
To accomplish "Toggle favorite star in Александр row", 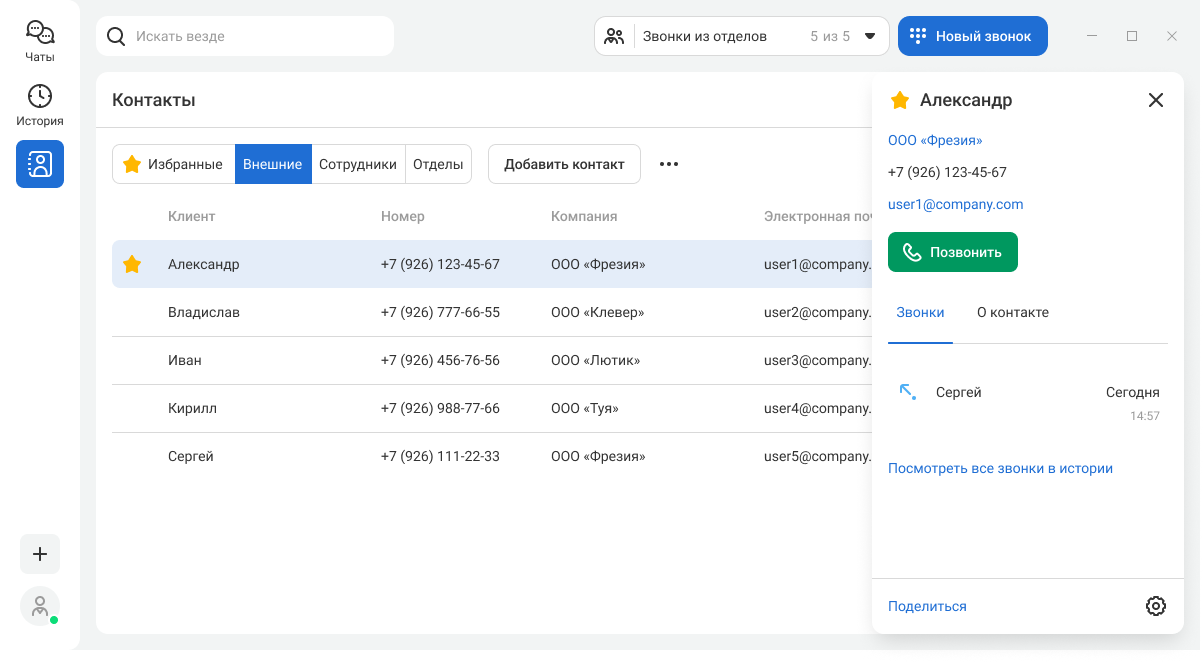I will 132,265.
